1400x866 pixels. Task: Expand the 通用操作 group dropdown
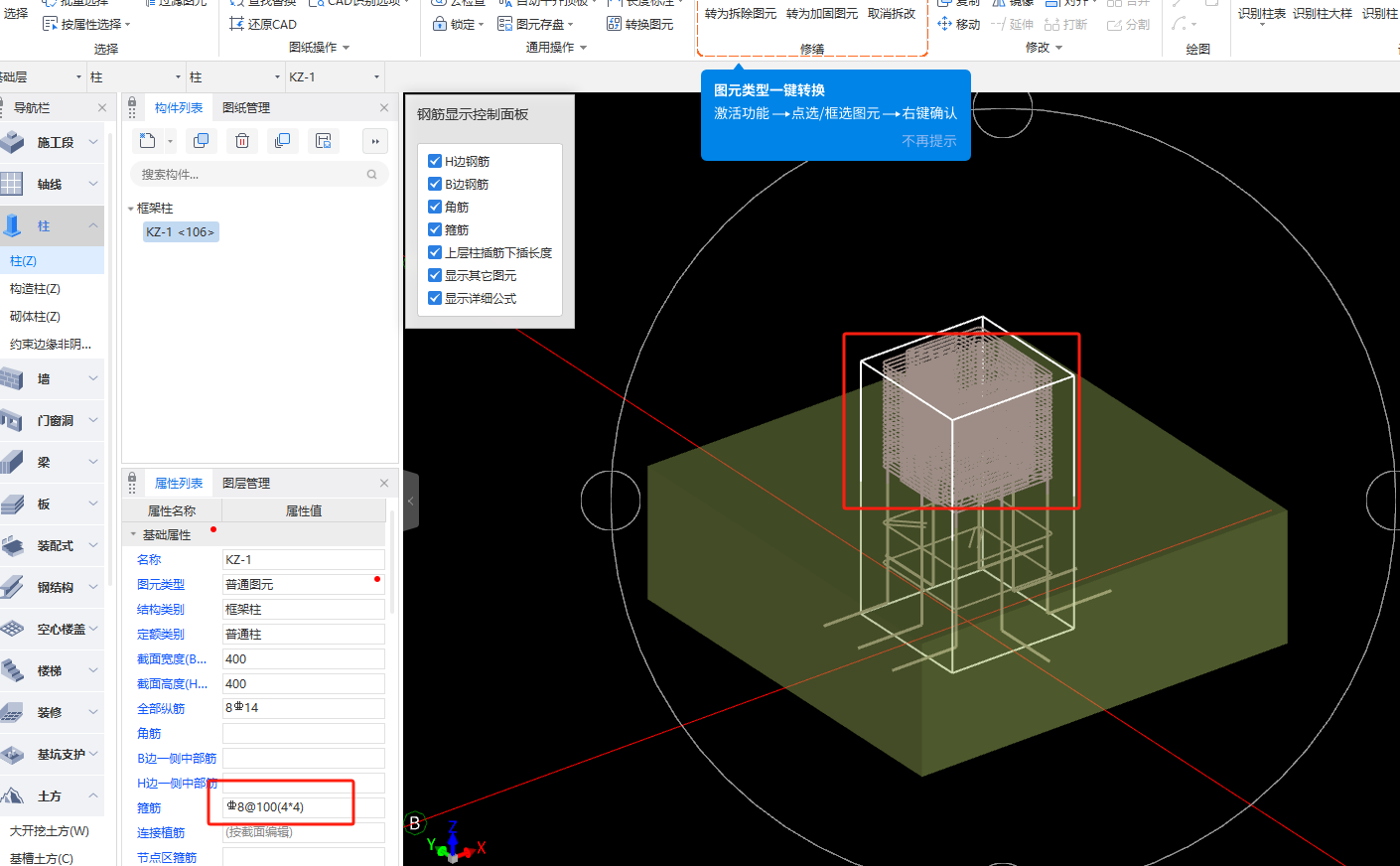coord(583,48)
